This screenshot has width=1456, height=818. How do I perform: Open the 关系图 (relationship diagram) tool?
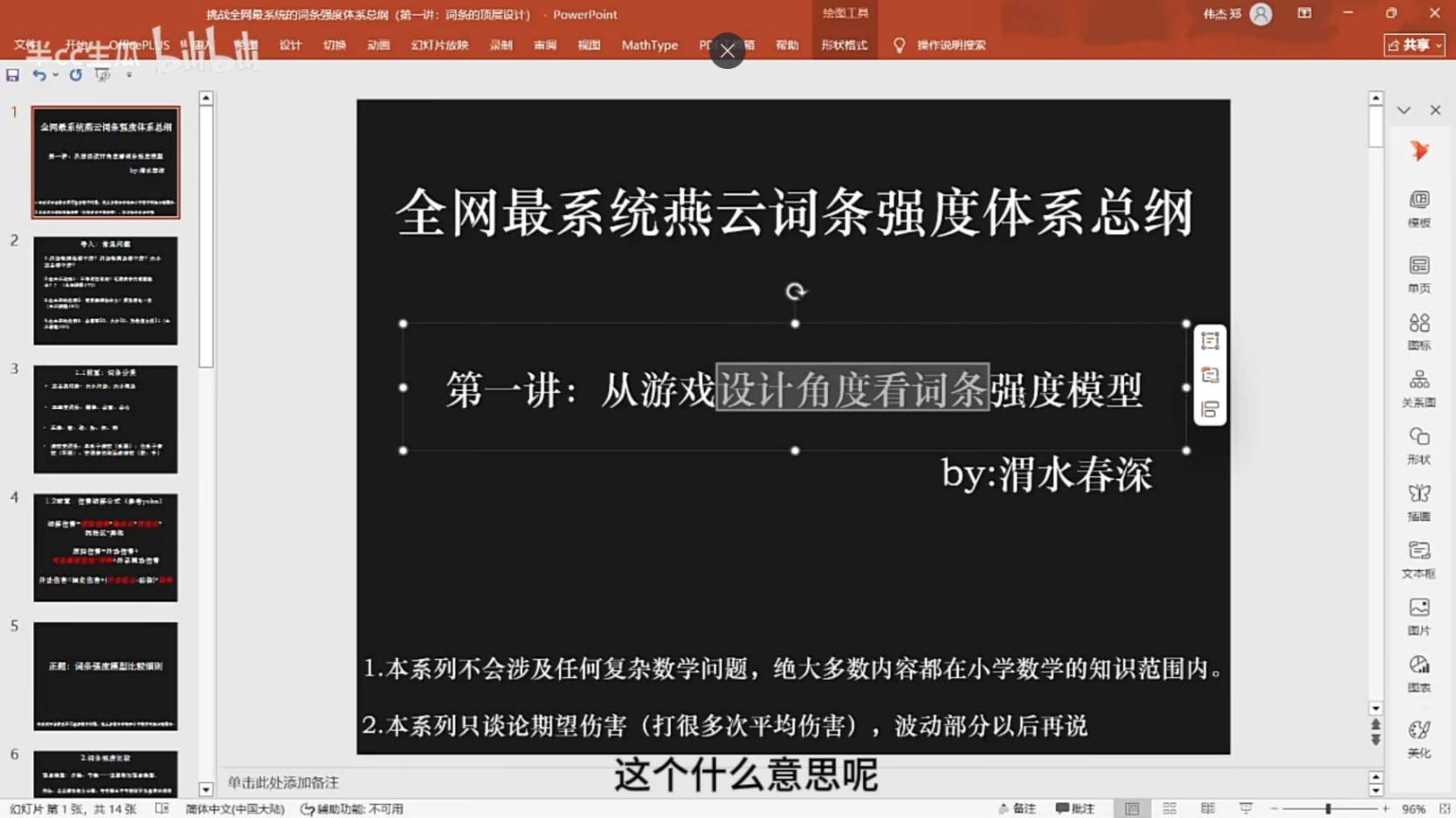(x=1418, y=388)
